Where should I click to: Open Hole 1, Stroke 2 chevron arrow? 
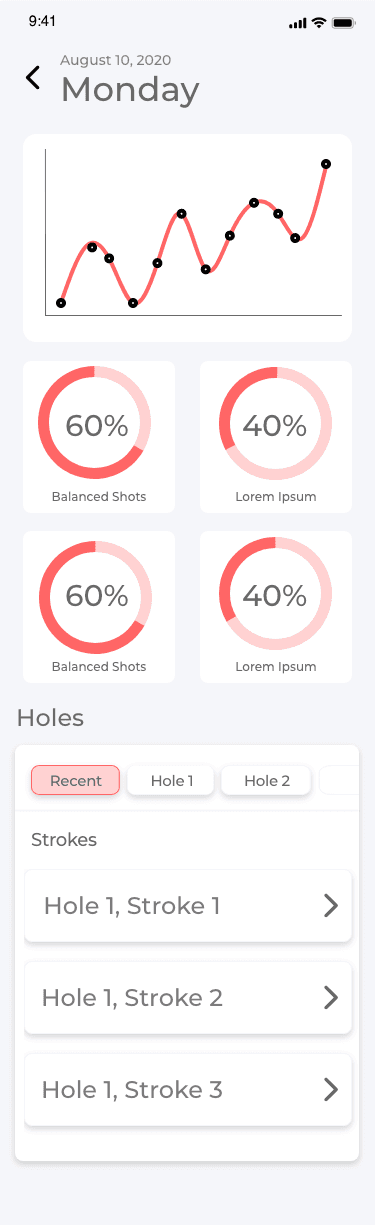pos(331,997)
